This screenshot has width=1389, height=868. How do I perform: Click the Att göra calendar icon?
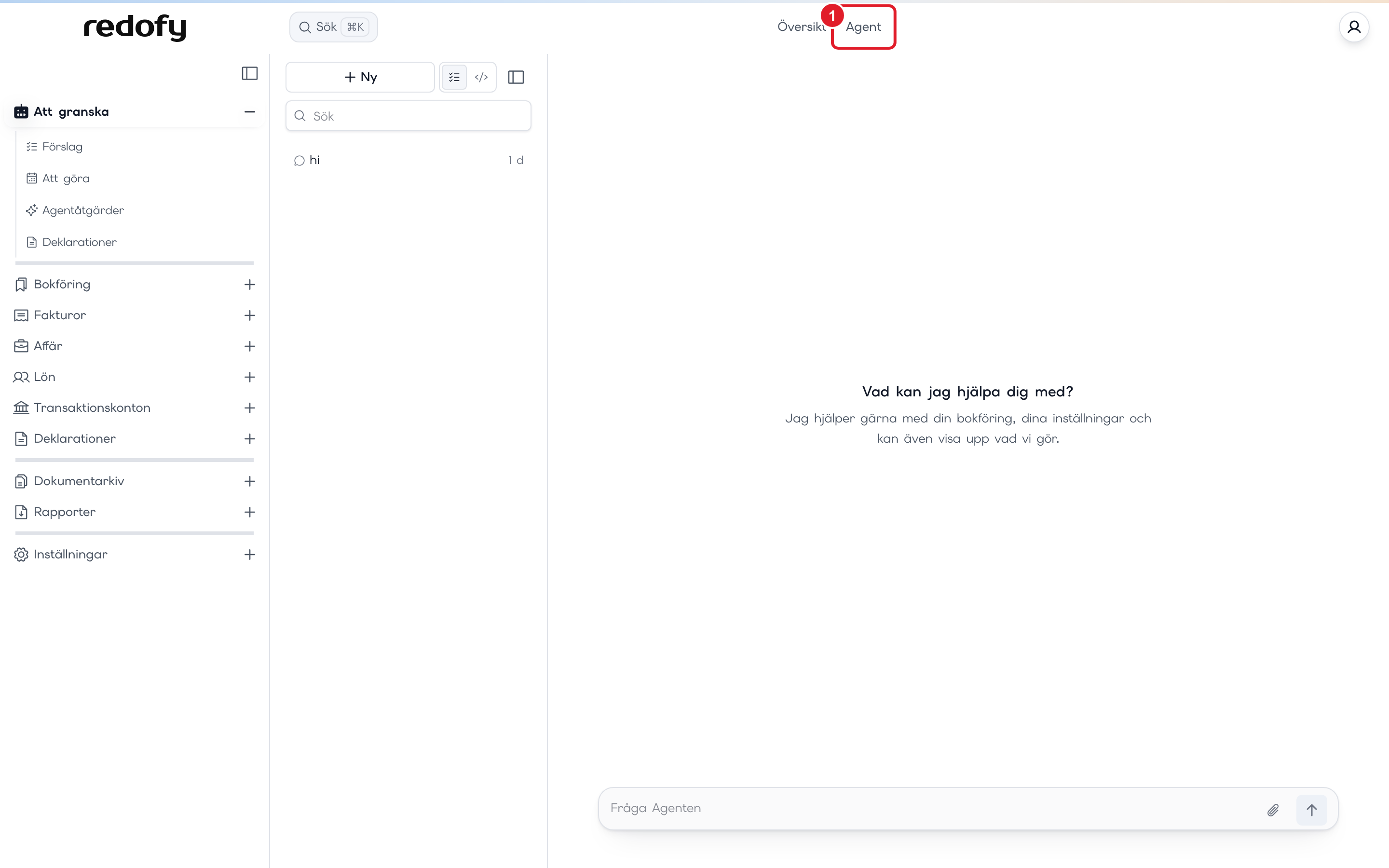(31, 178)
